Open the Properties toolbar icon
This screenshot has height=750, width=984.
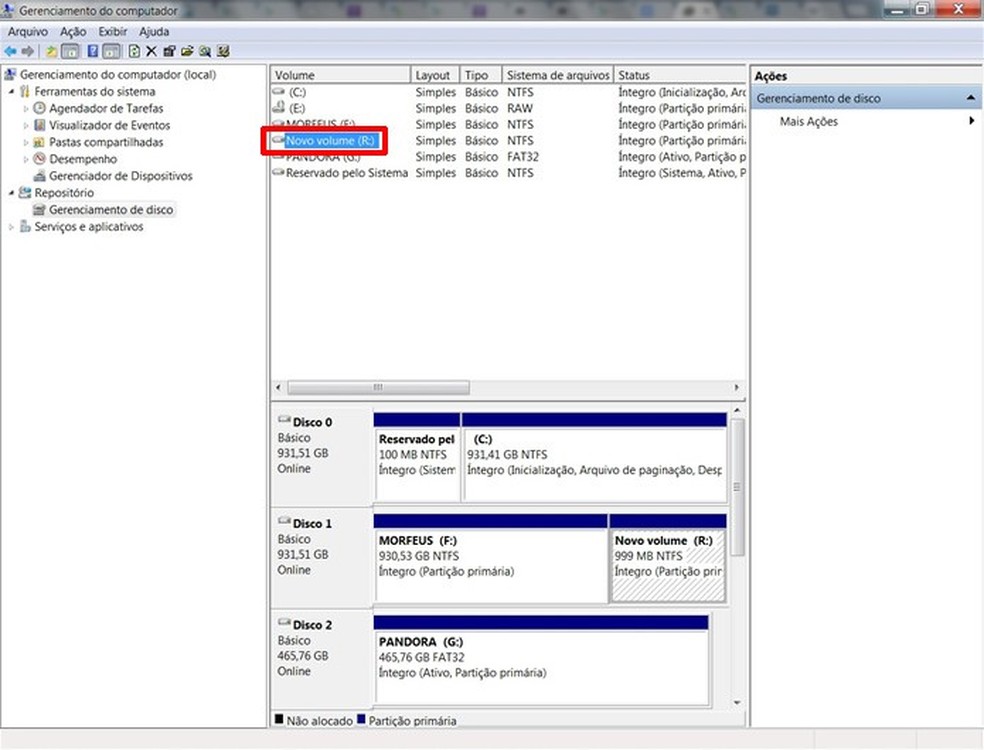pos(169,51)
